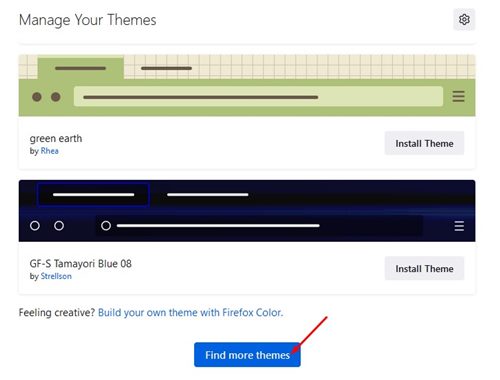Open author Strellson's profile link

click(x=56, y=276)
